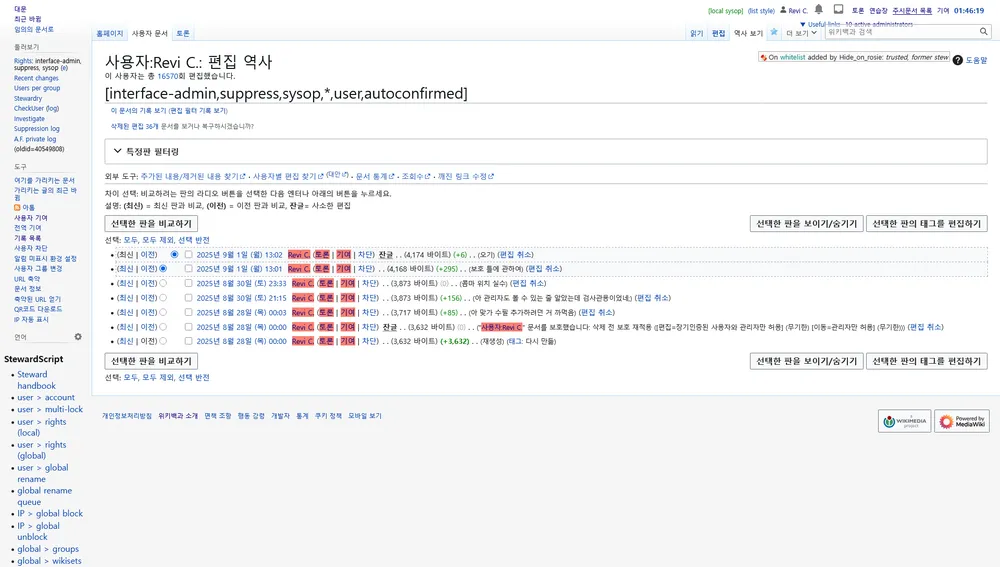Click the search magnifier icon
Image resolution: width=1000 pixels, height=567 pixels.
[x=983, y=31]
